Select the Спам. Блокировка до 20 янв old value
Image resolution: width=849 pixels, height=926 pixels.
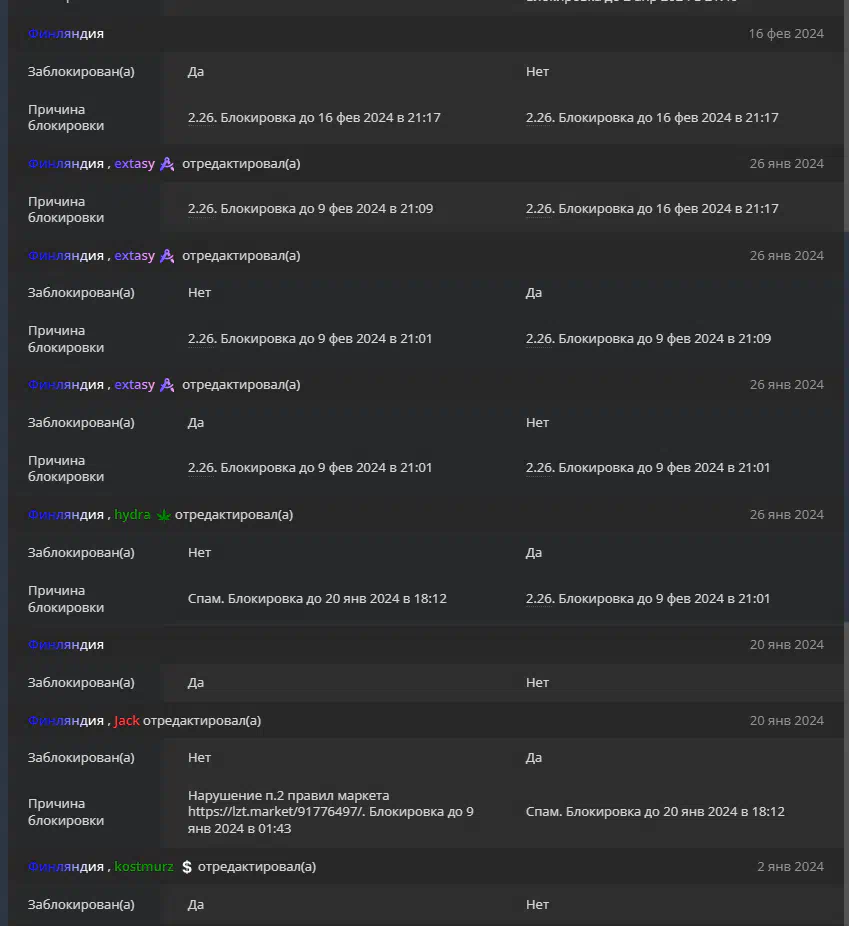[x=317, y=598]
